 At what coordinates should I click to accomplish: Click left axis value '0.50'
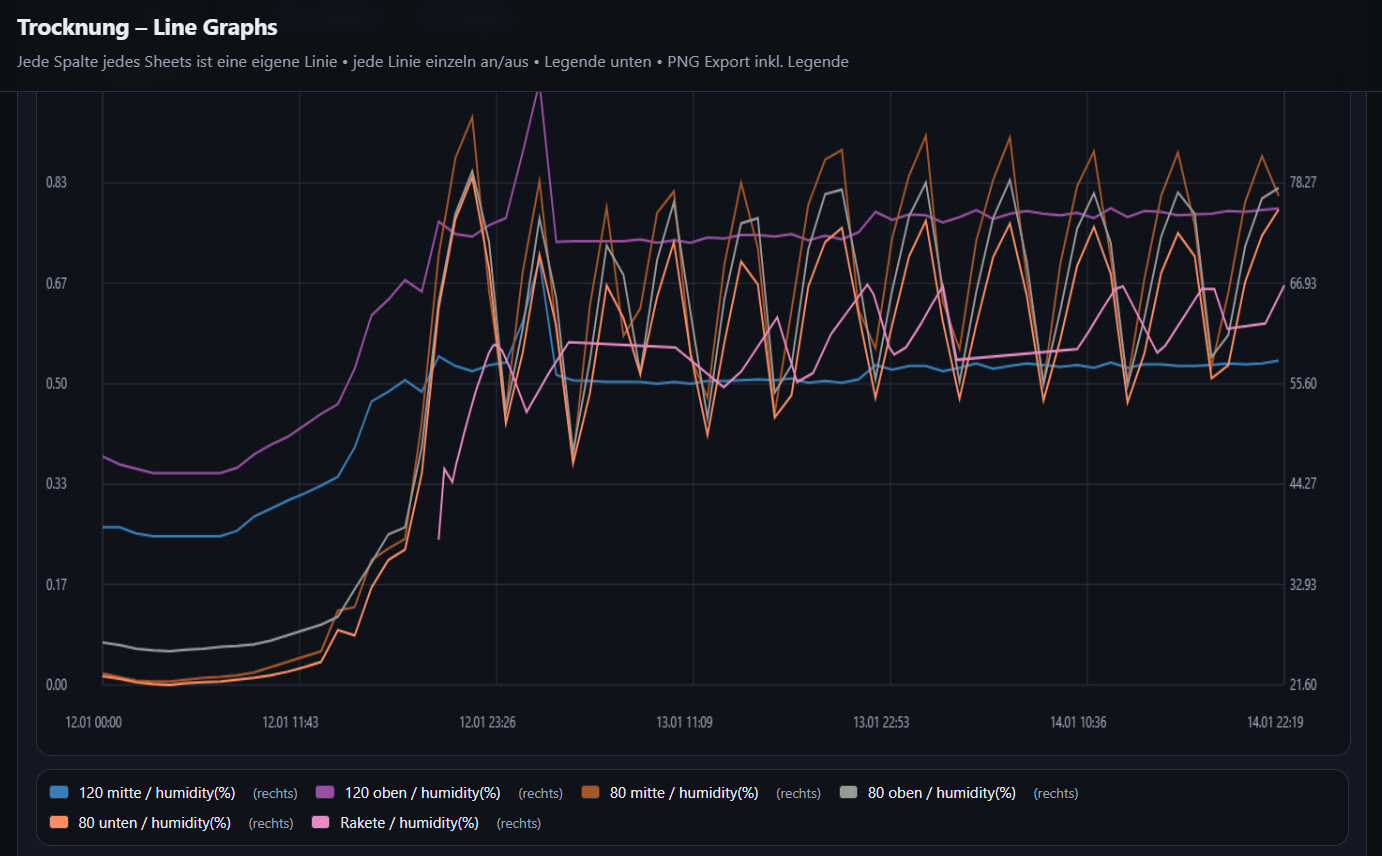pos(56,383)
